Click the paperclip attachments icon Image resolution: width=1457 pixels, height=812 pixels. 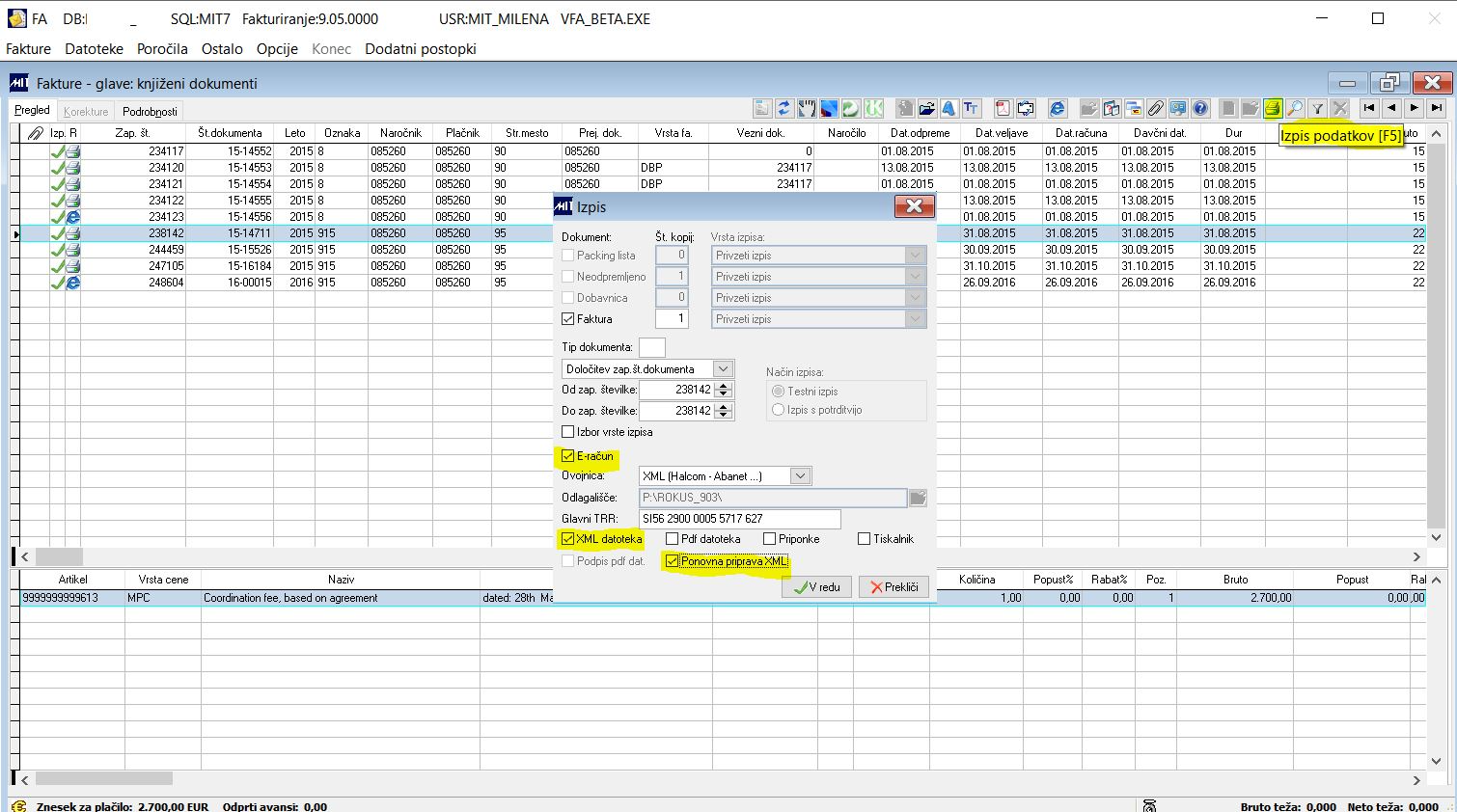pos(1155,109)
